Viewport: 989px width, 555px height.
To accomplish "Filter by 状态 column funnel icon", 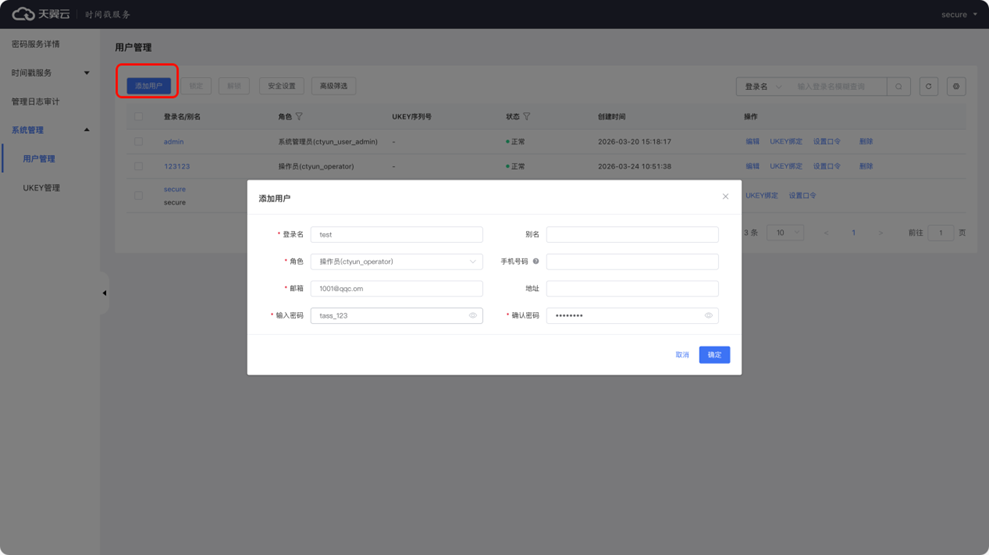I will [527, 117].
